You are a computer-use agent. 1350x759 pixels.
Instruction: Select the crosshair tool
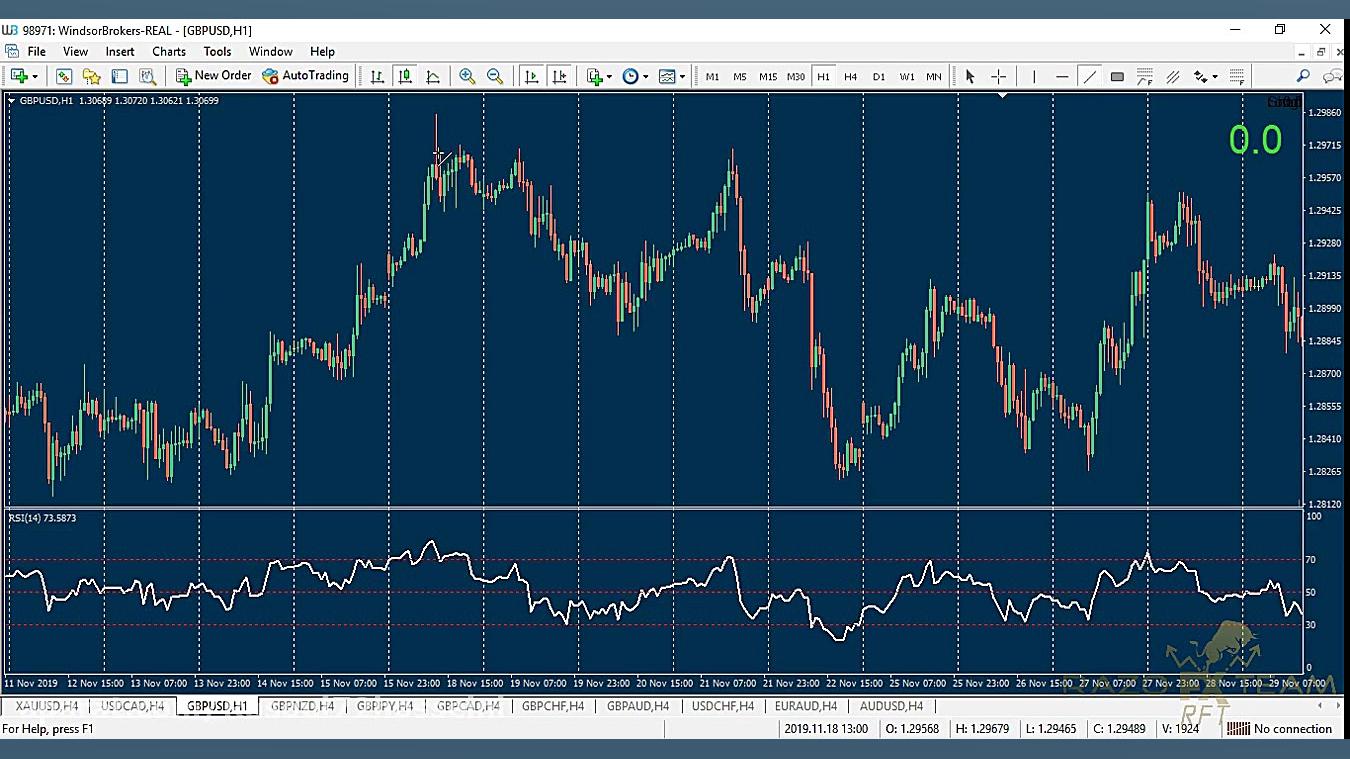998,76
